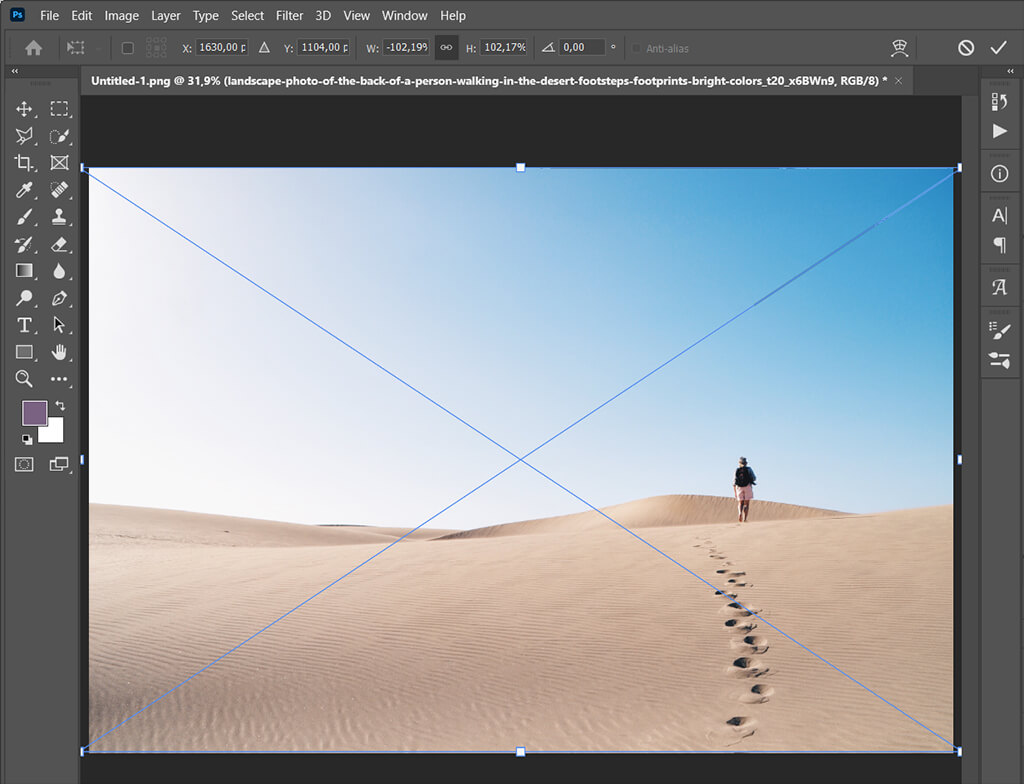The width and height of the screenshot is (1024, 784).
Task: Select the Eyedropper tool
Action: coord(25,190)
